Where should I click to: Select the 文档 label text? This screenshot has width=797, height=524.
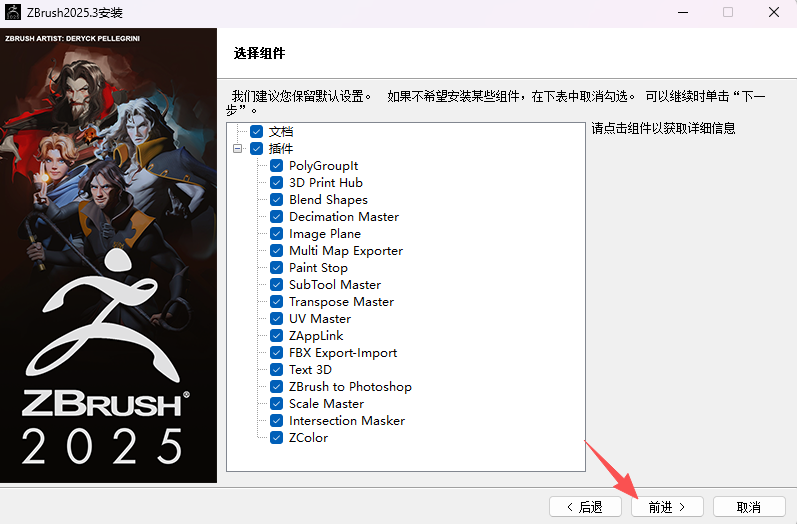[281, 132]
